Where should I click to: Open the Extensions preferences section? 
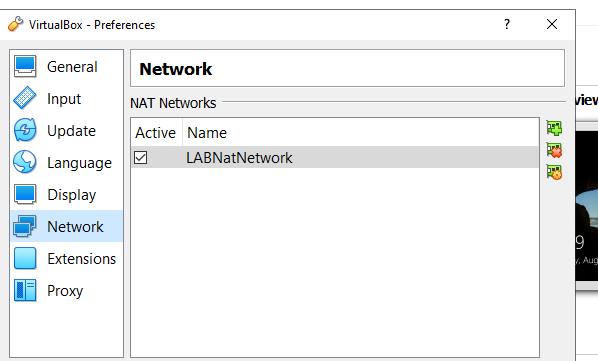coord(66,258)
